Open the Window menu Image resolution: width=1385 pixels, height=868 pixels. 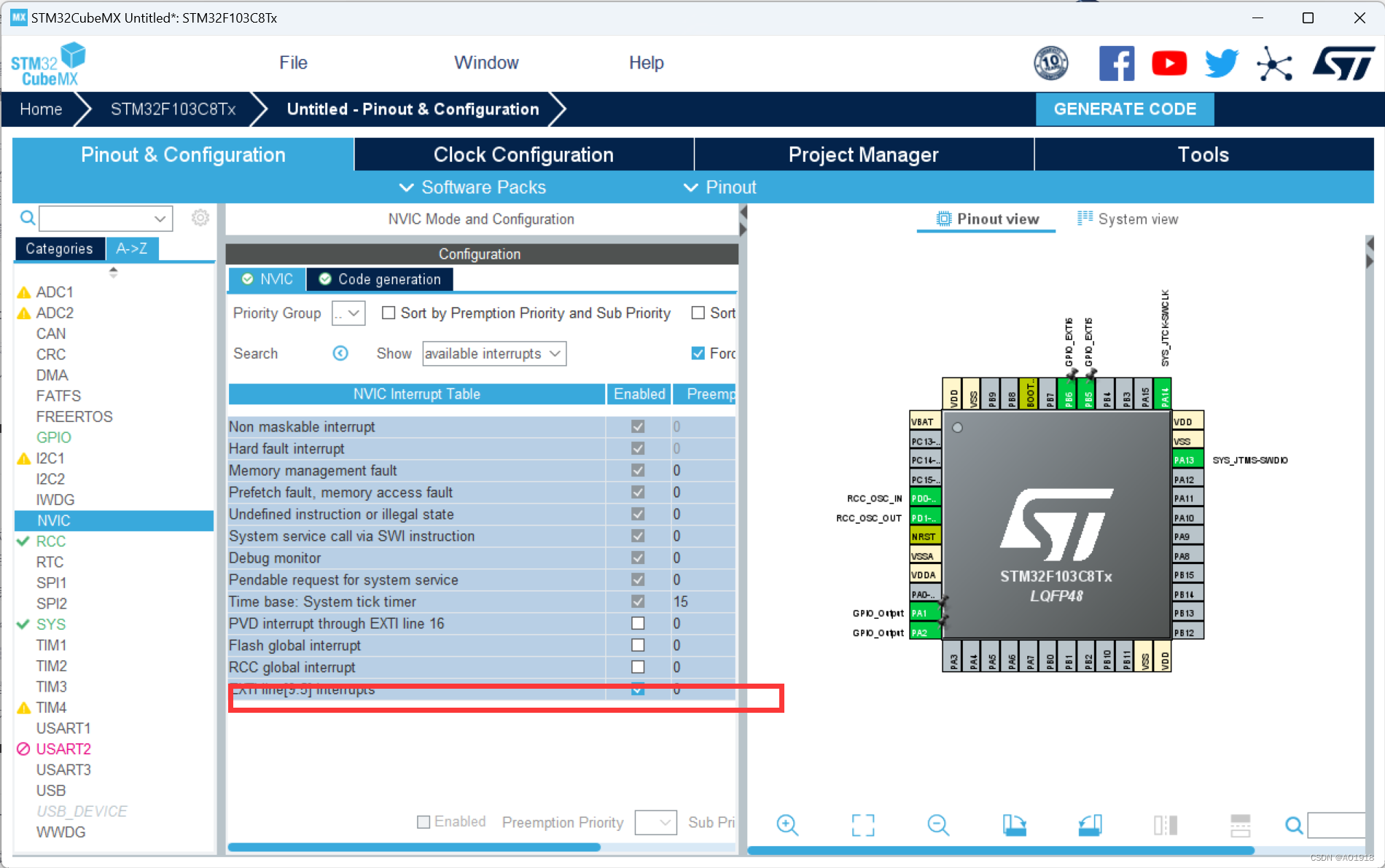pos(486,63)
